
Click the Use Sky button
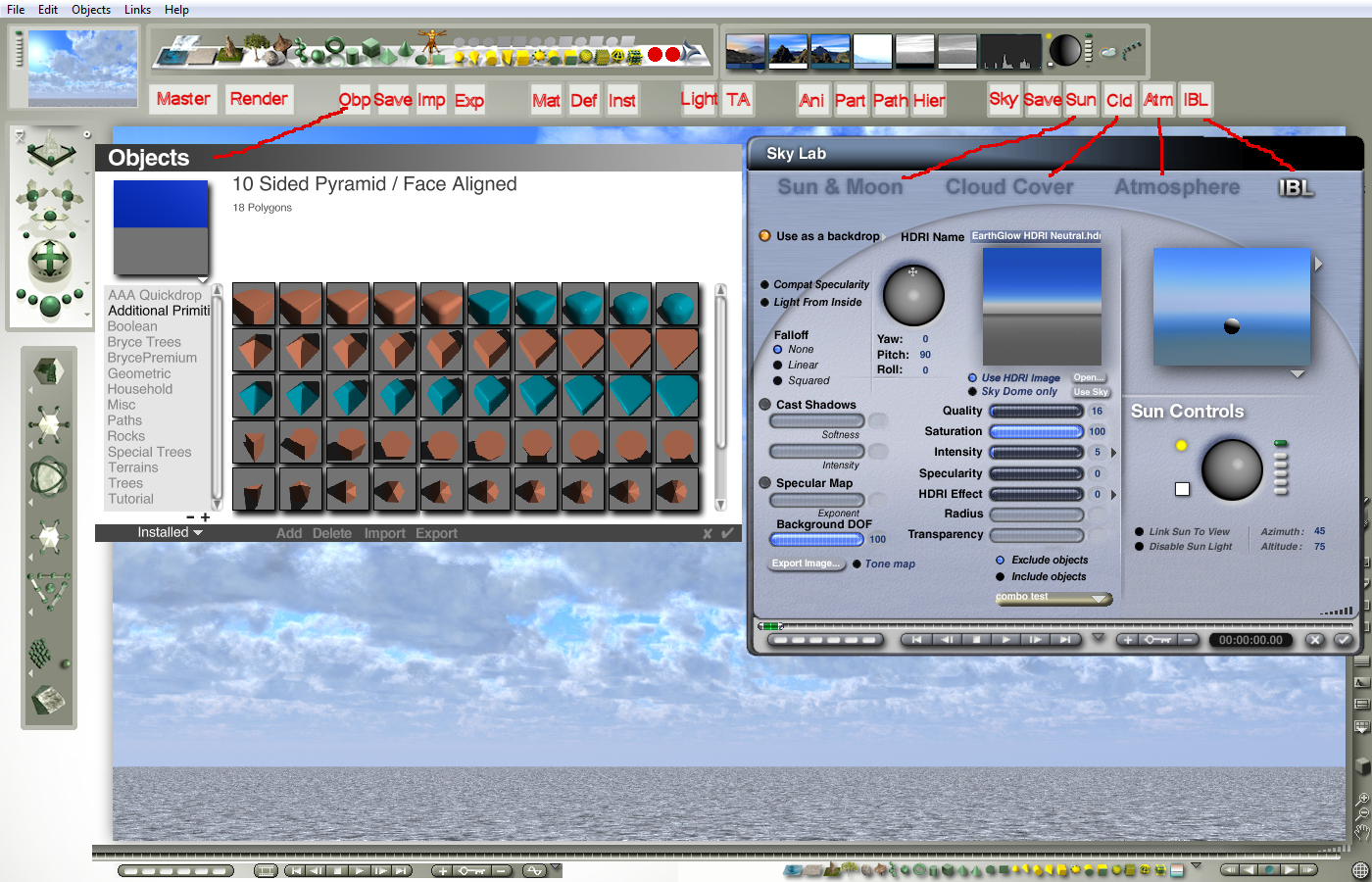[x=1091, y=392]
